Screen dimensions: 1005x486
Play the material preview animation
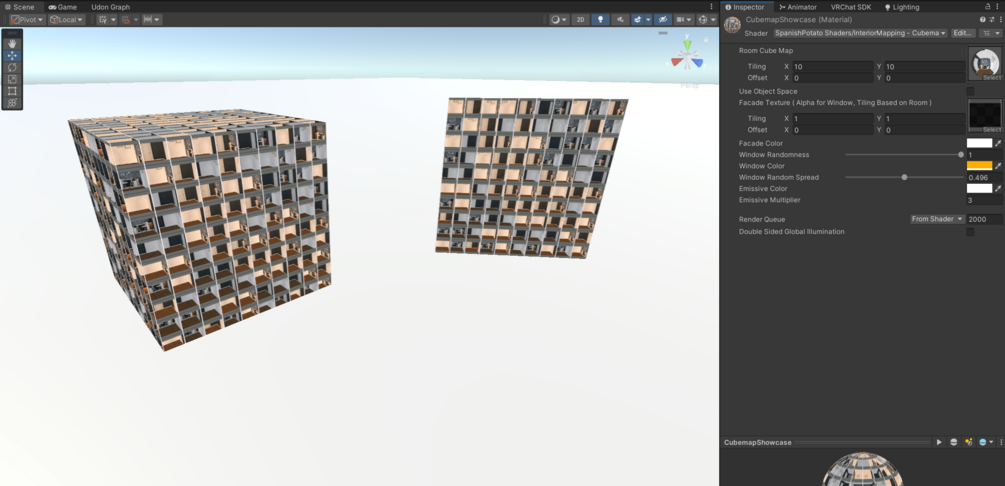click(939, 442)
